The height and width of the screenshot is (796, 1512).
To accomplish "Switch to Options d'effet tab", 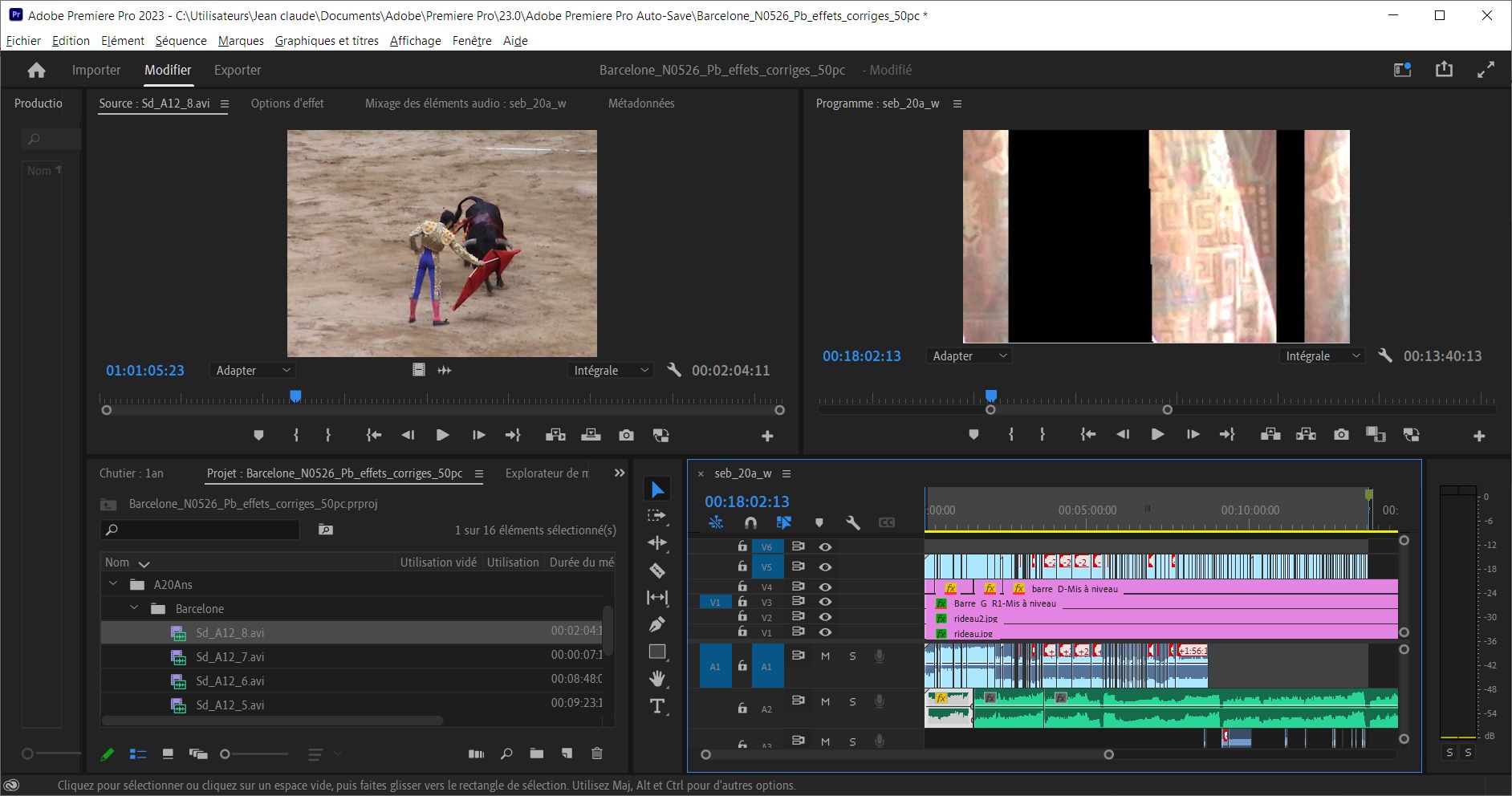I will pos(287,103).
